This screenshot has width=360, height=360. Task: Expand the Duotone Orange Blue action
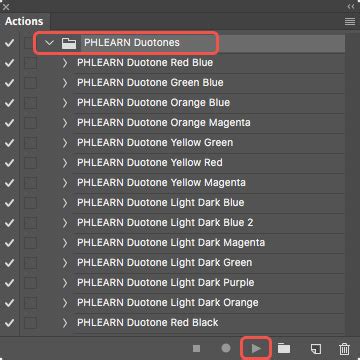(65, 103)
